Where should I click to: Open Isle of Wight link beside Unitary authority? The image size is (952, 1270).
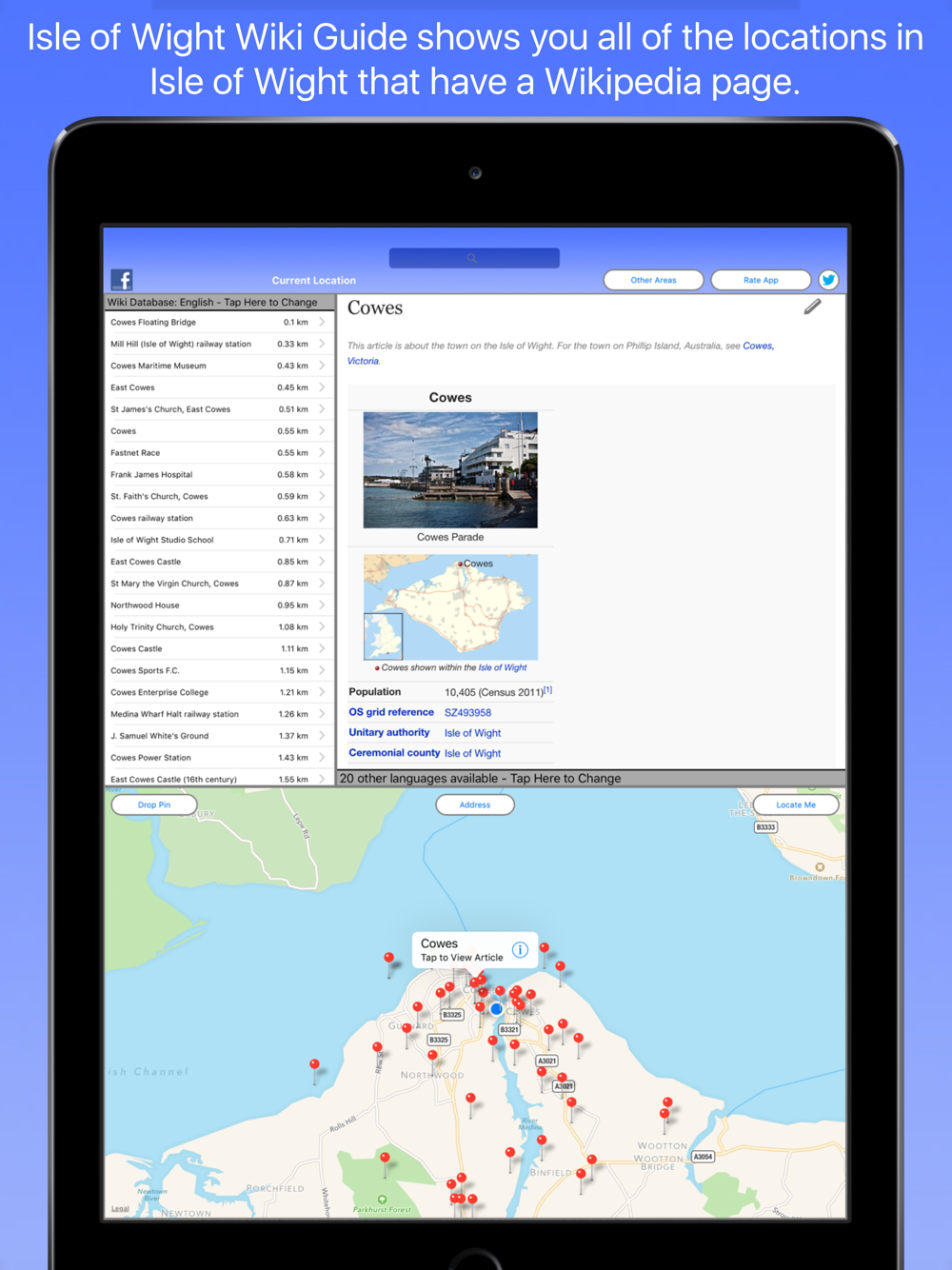click(472, 733)
